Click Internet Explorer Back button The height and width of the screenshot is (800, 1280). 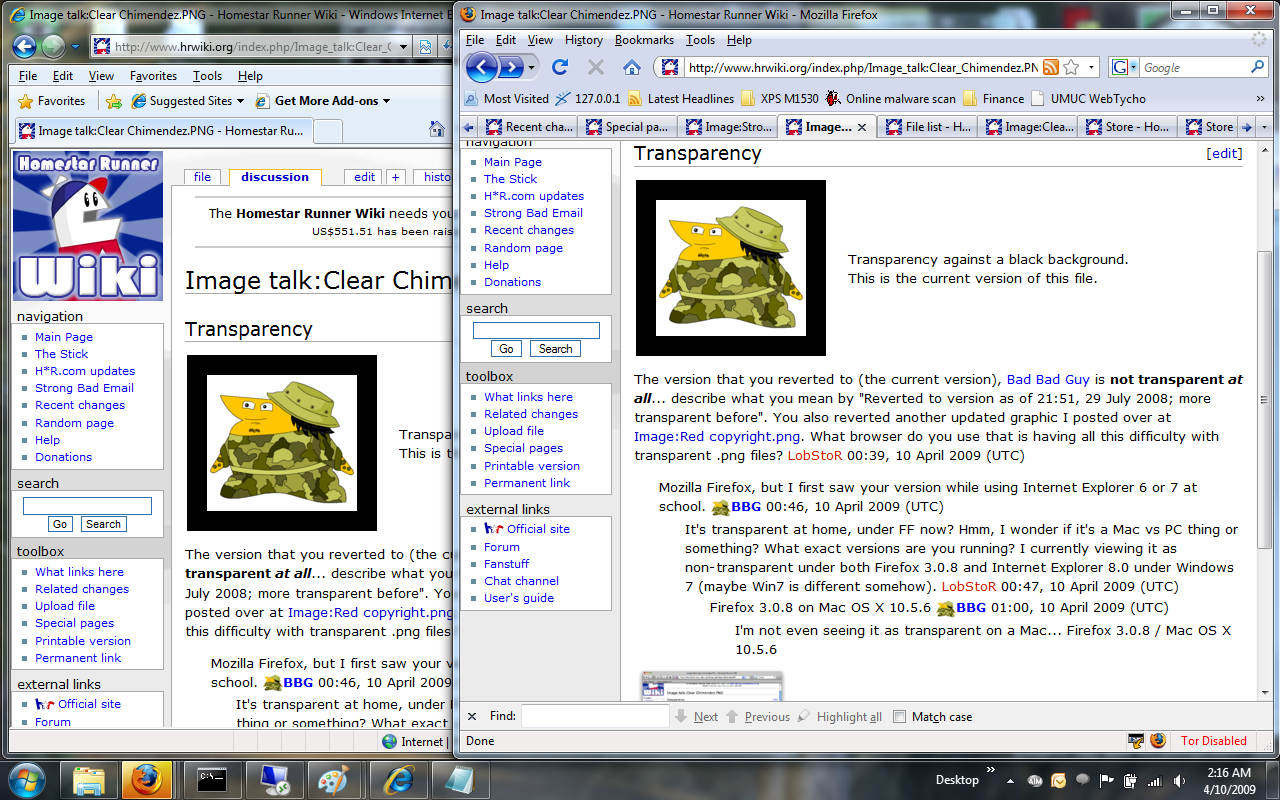[25, 46]
